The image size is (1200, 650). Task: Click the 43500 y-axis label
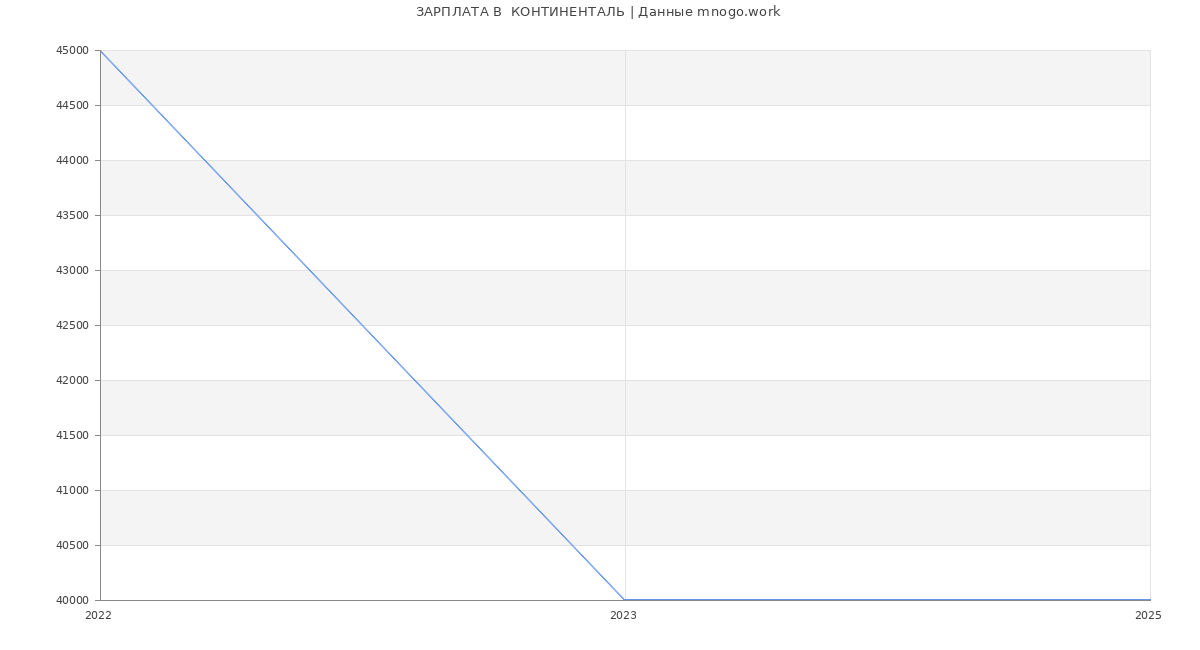point(73,215)
